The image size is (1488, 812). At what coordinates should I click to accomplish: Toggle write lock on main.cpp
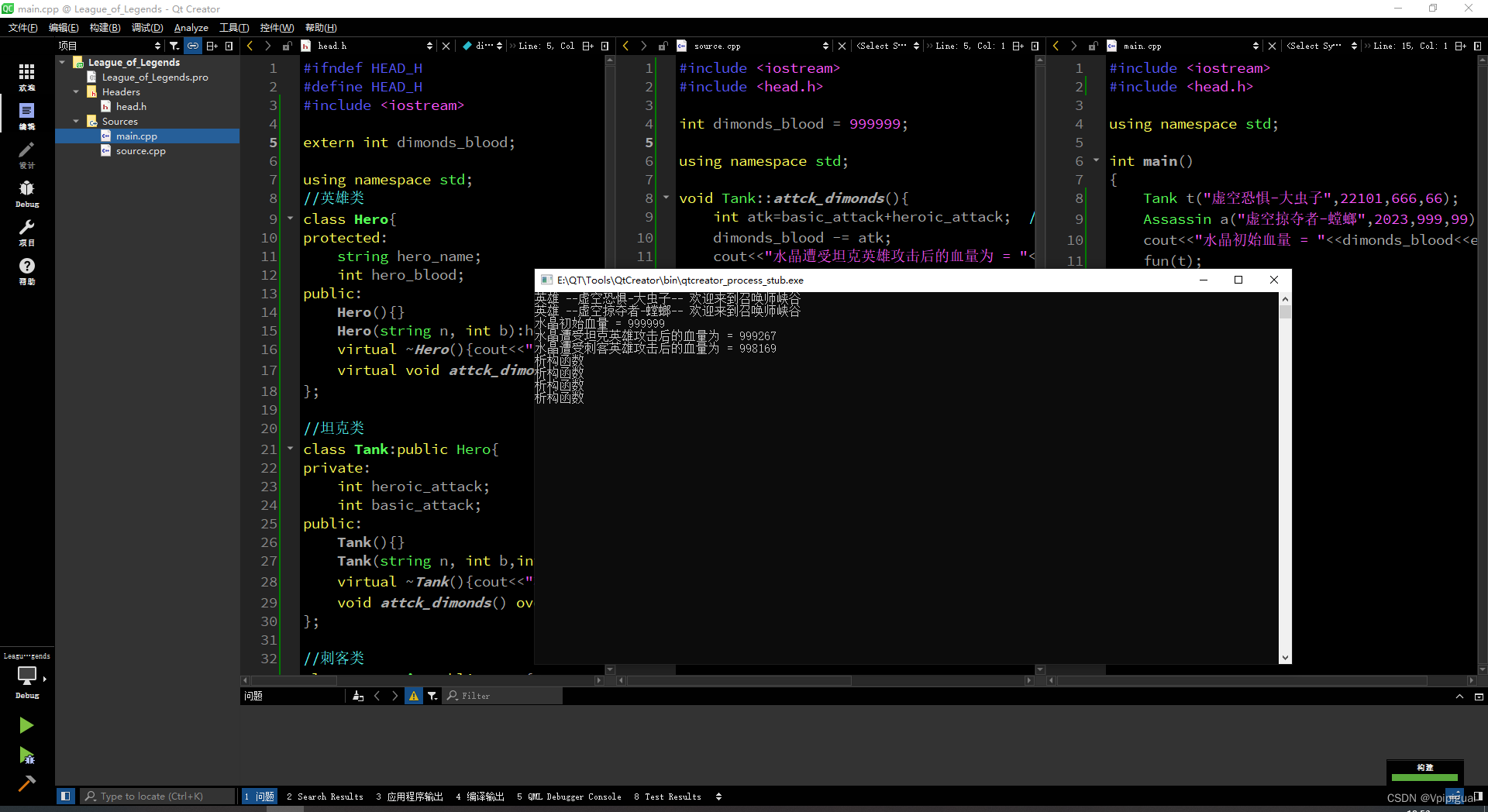coord(1093,46)
